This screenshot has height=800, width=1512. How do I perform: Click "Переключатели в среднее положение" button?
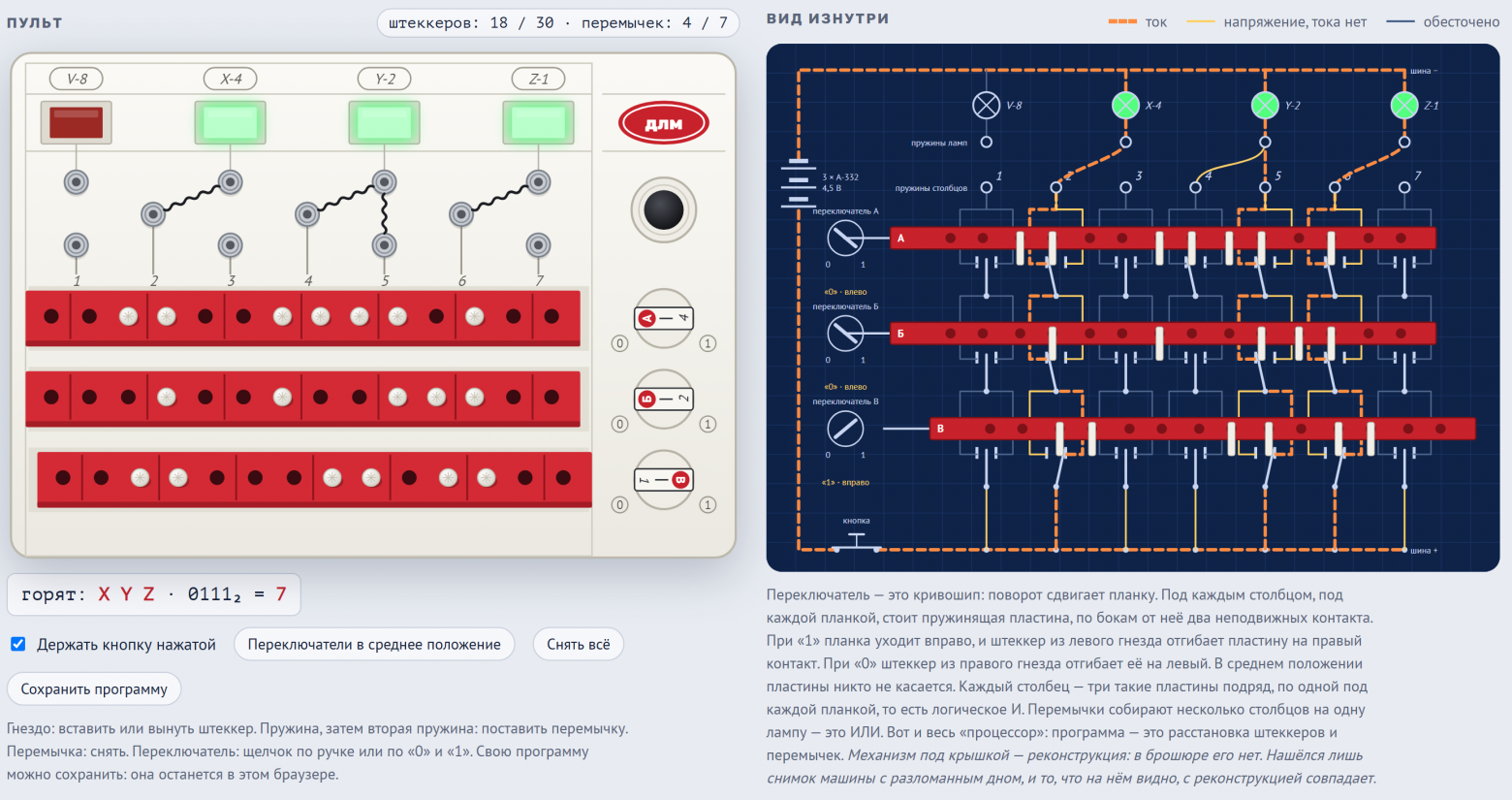[374, 645]
